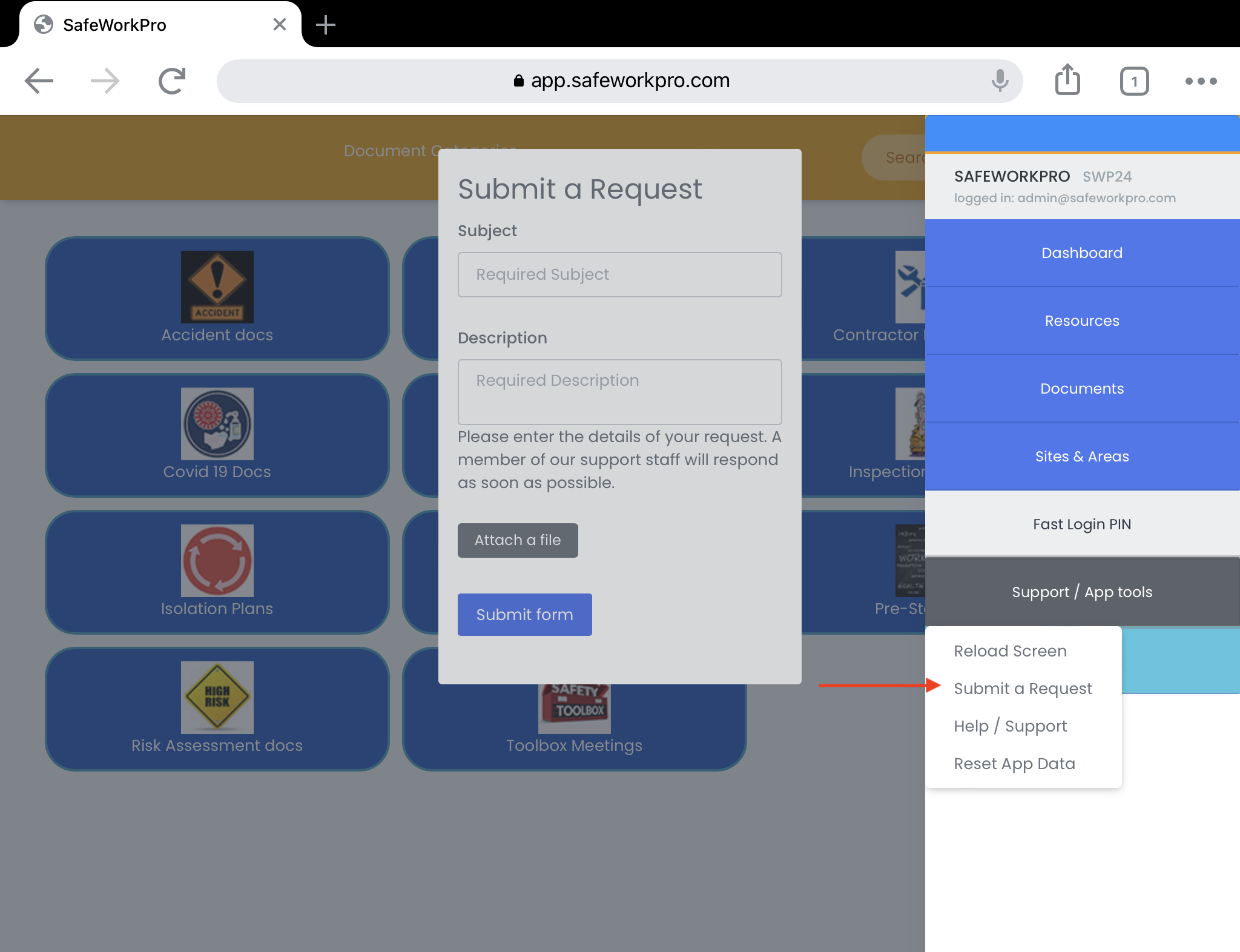The image size is (1240, 952).
Task: Click the Risk Assessment docs icon
Action: point(217,700)
